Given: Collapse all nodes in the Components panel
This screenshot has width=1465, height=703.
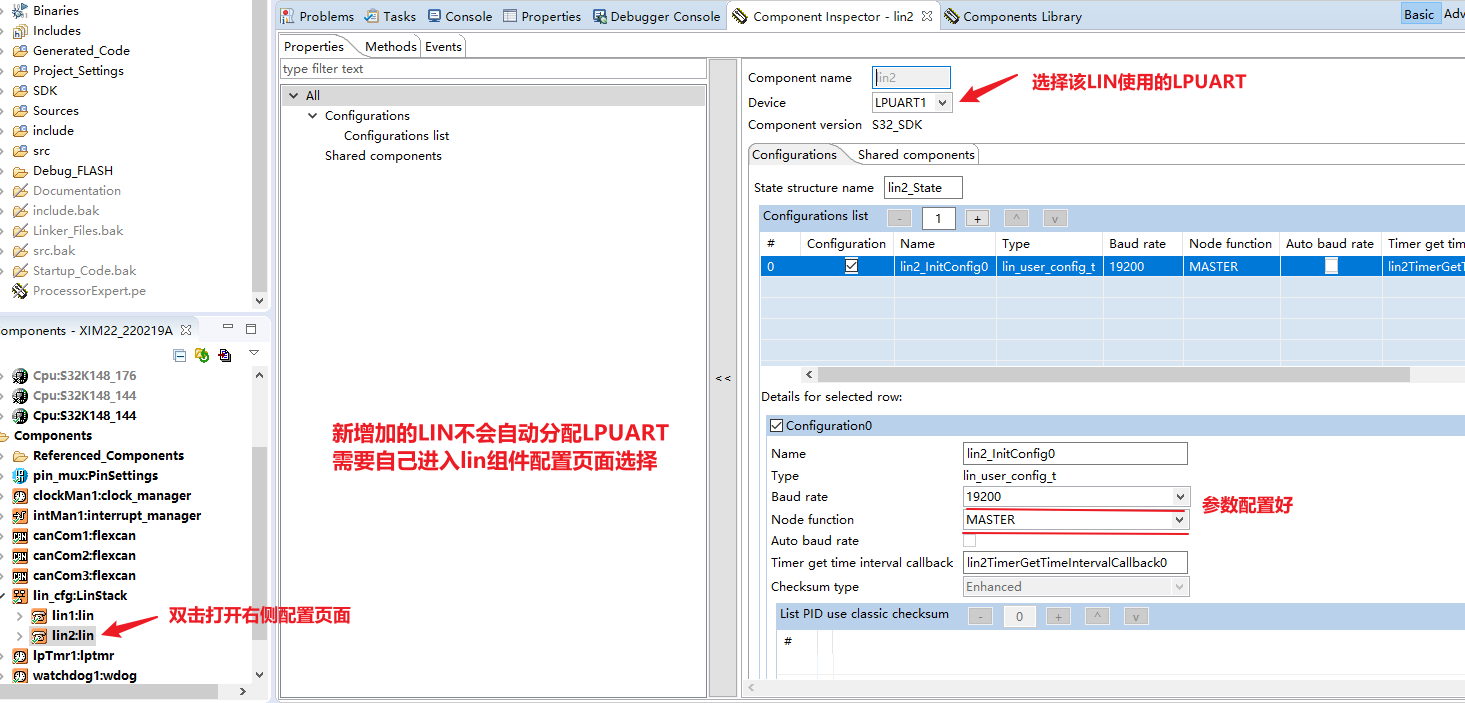Looking at the screenshot, I should click(x=180, y=355).
